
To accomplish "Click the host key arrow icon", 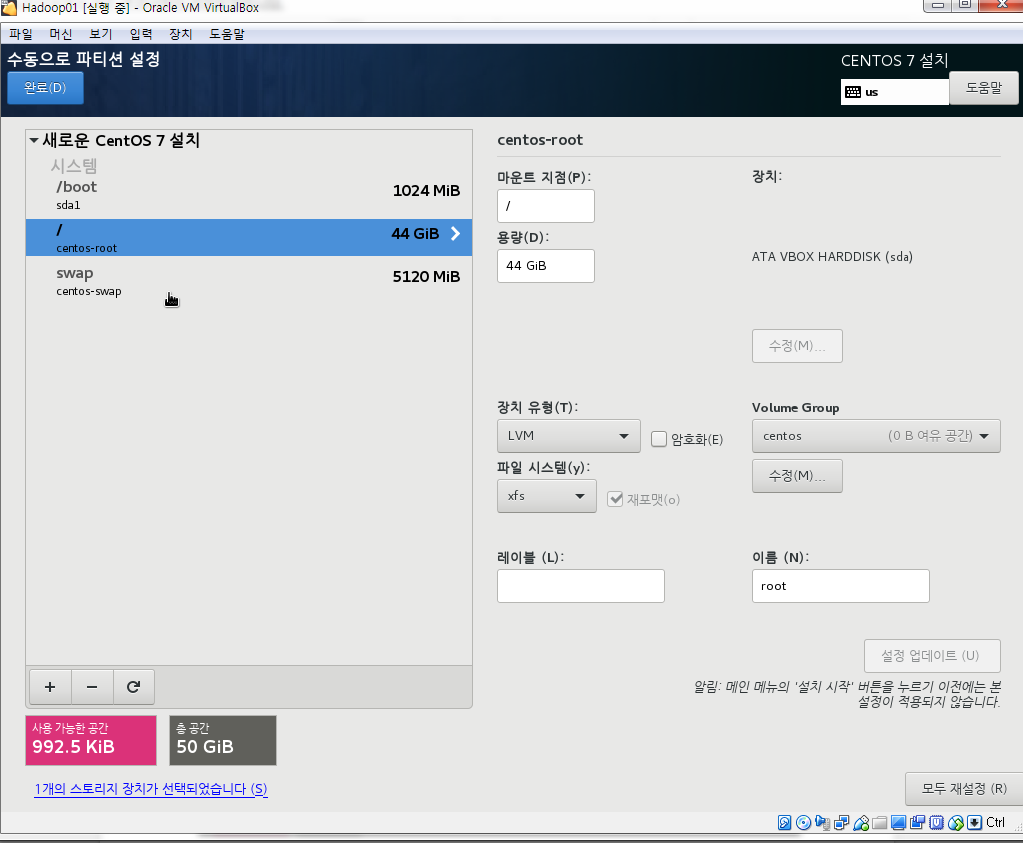I will click(974, 823).
